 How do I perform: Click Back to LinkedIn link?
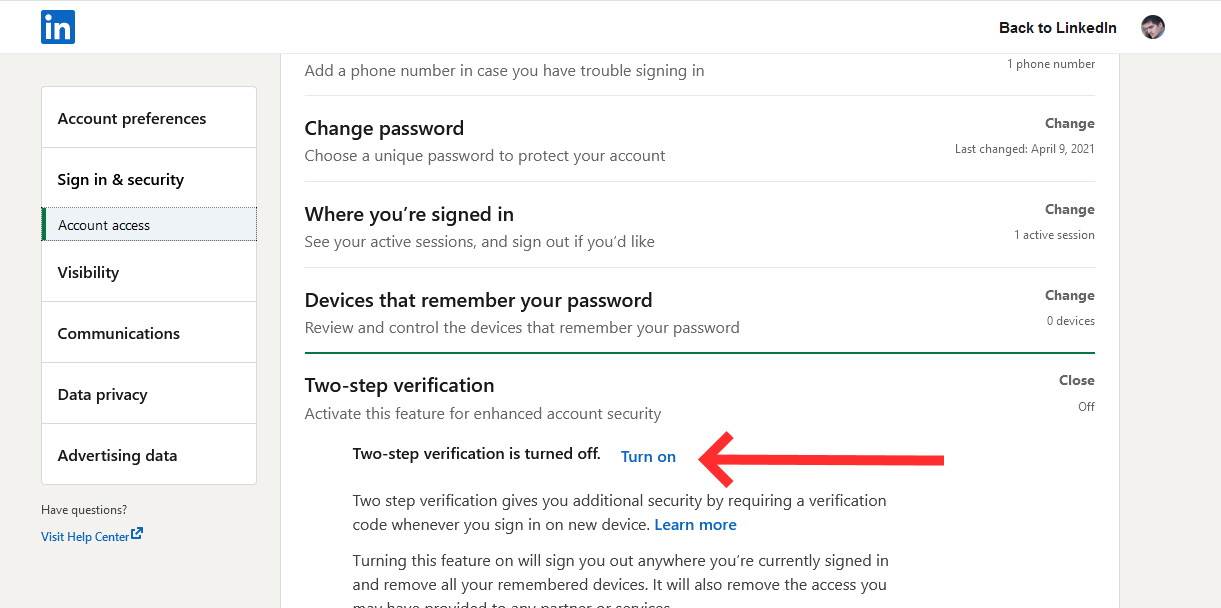[1057, 27]
